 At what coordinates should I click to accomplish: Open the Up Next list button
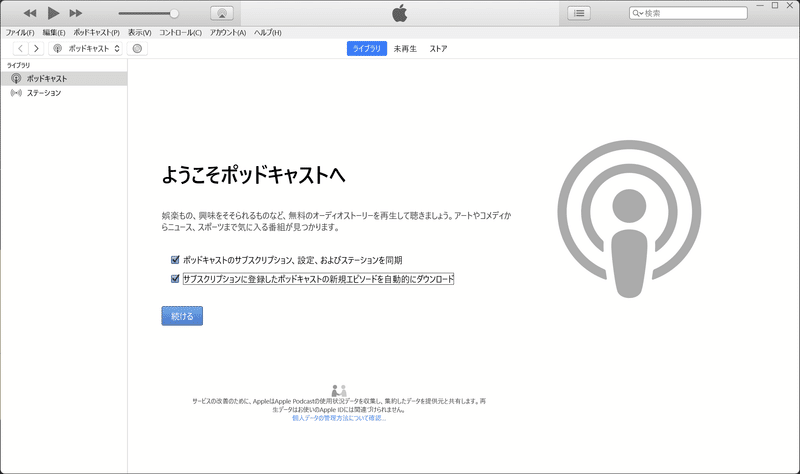(579, 13)
